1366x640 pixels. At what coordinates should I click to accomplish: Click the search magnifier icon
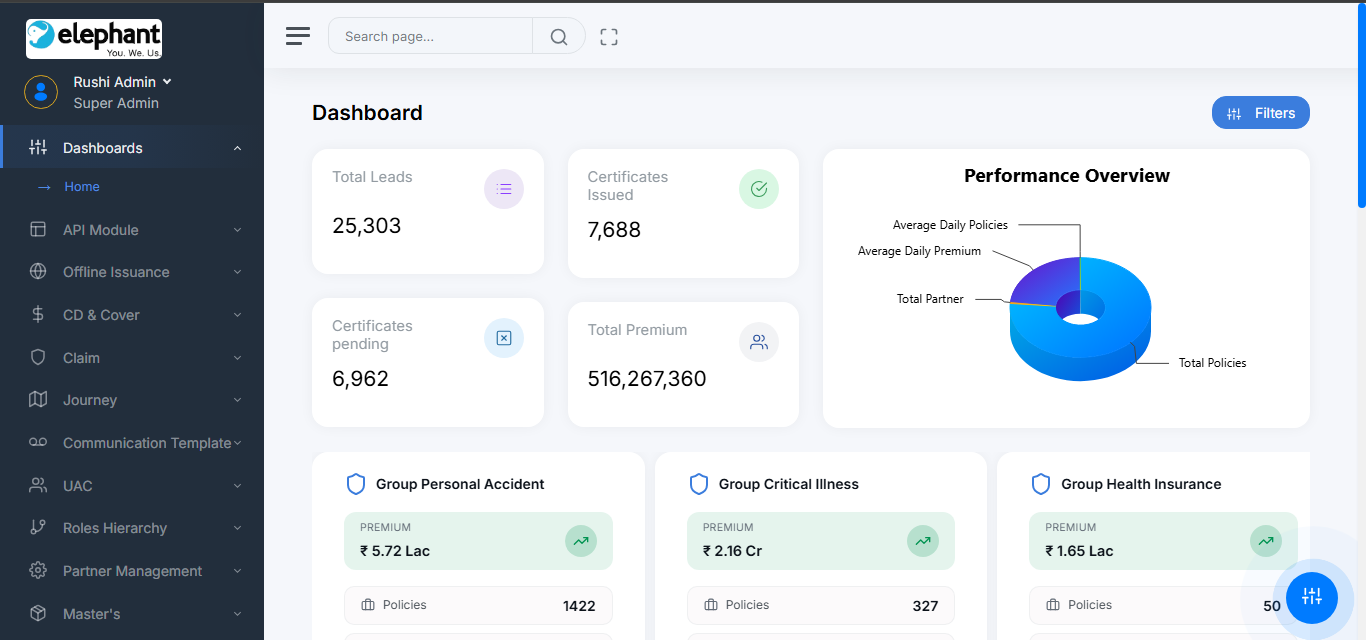pyautogui.click(x=559, y=37)
